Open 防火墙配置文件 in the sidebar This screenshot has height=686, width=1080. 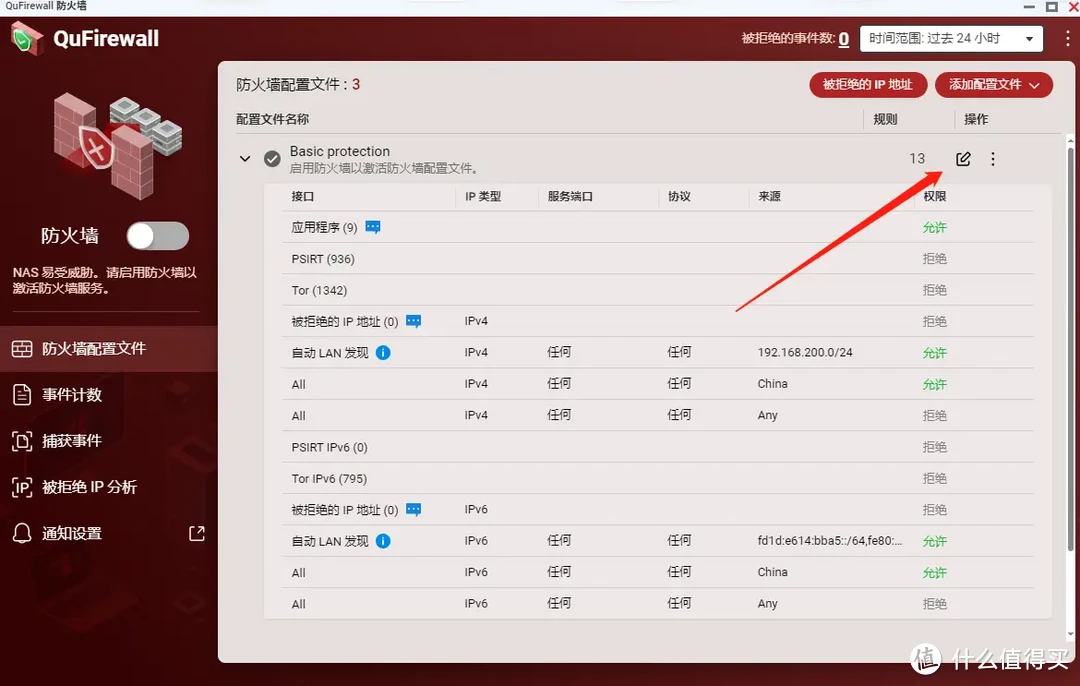109,349
